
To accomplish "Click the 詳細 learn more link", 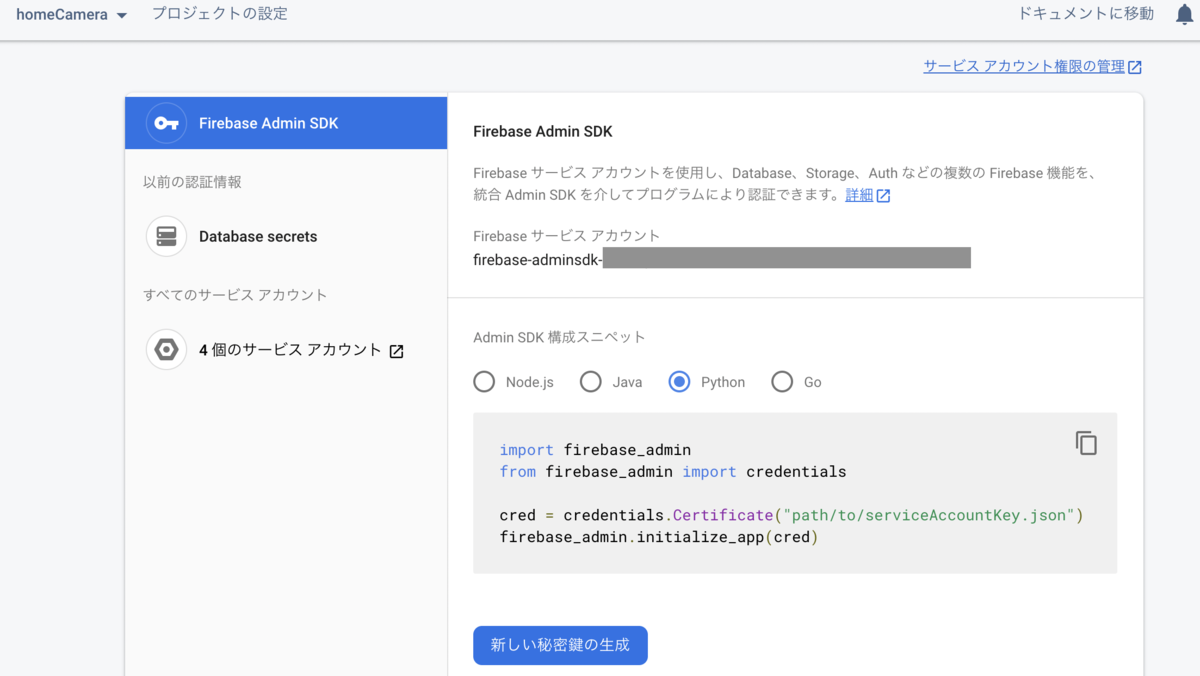I will [x=859, y=195].
